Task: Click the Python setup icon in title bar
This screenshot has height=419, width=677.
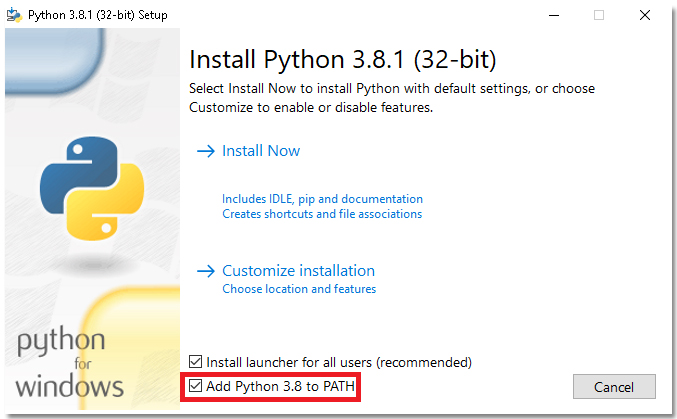Action: coord(13,15)
